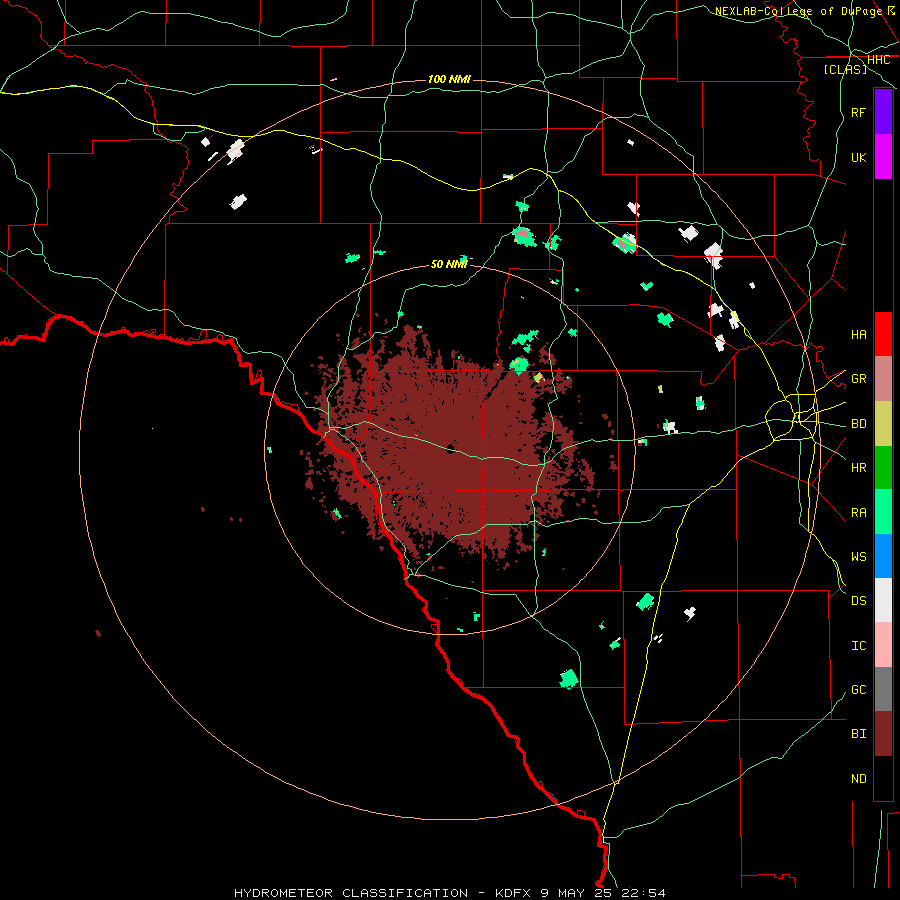Pick the HR dark green legend swatch

(x=883, y=467)
